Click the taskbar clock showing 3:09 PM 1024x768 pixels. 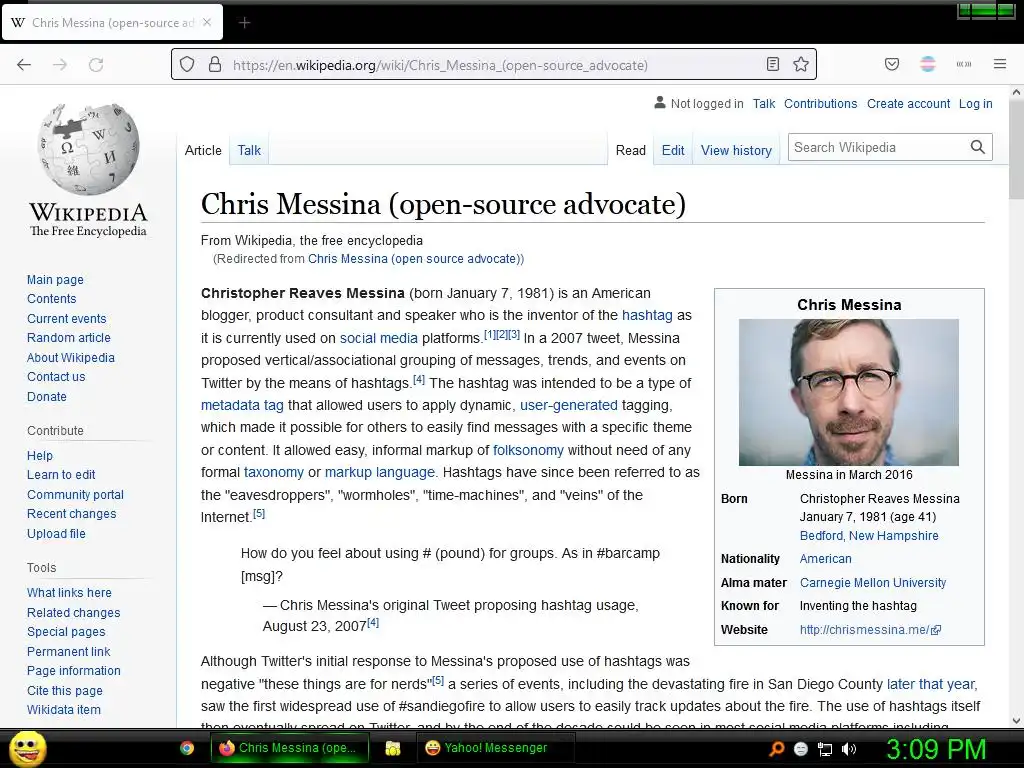pyautogui.click(x=936, y=749)
